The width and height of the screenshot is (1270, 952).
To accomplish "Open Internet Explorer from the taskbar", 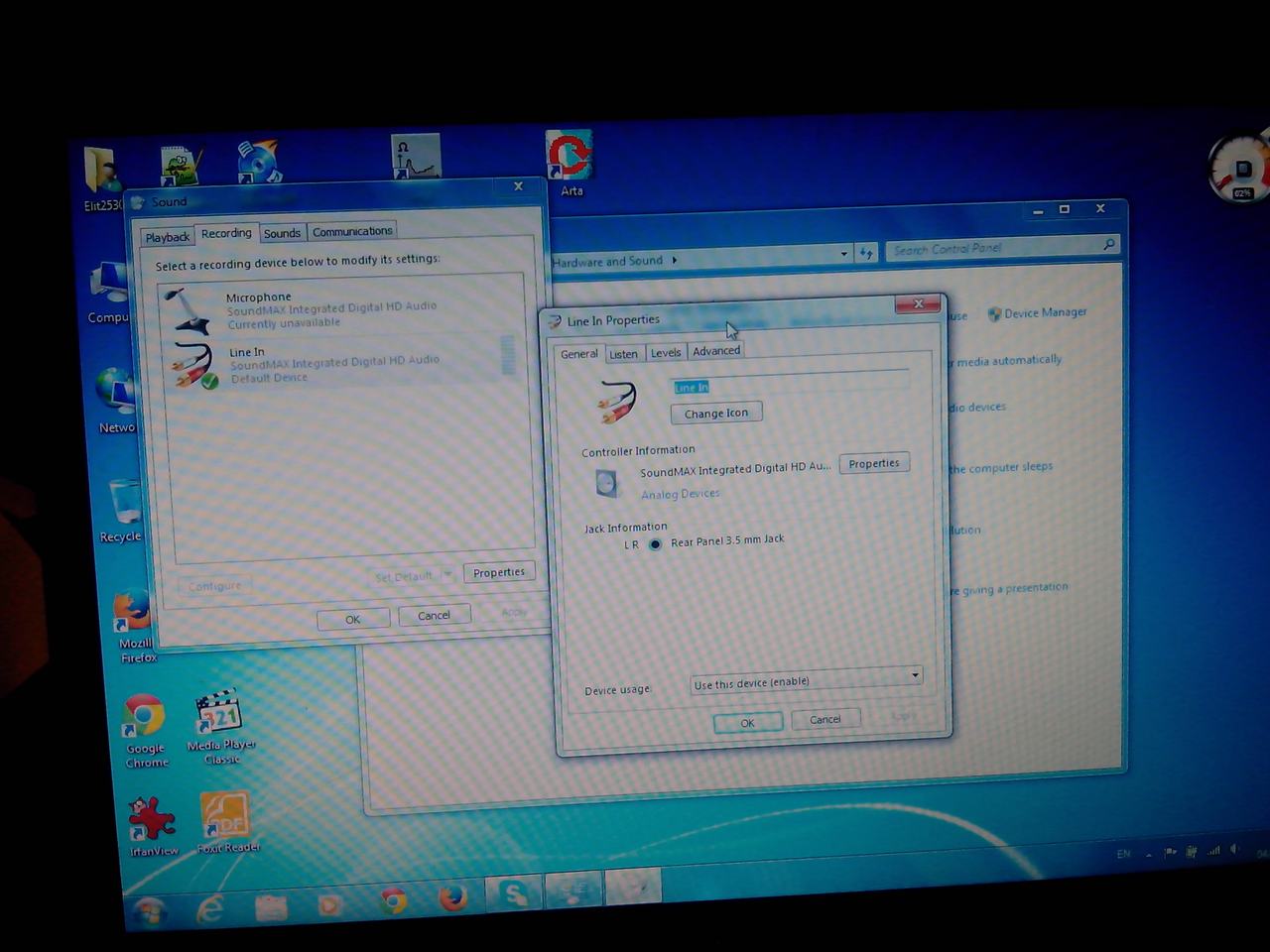I will [x=210, y=907].
